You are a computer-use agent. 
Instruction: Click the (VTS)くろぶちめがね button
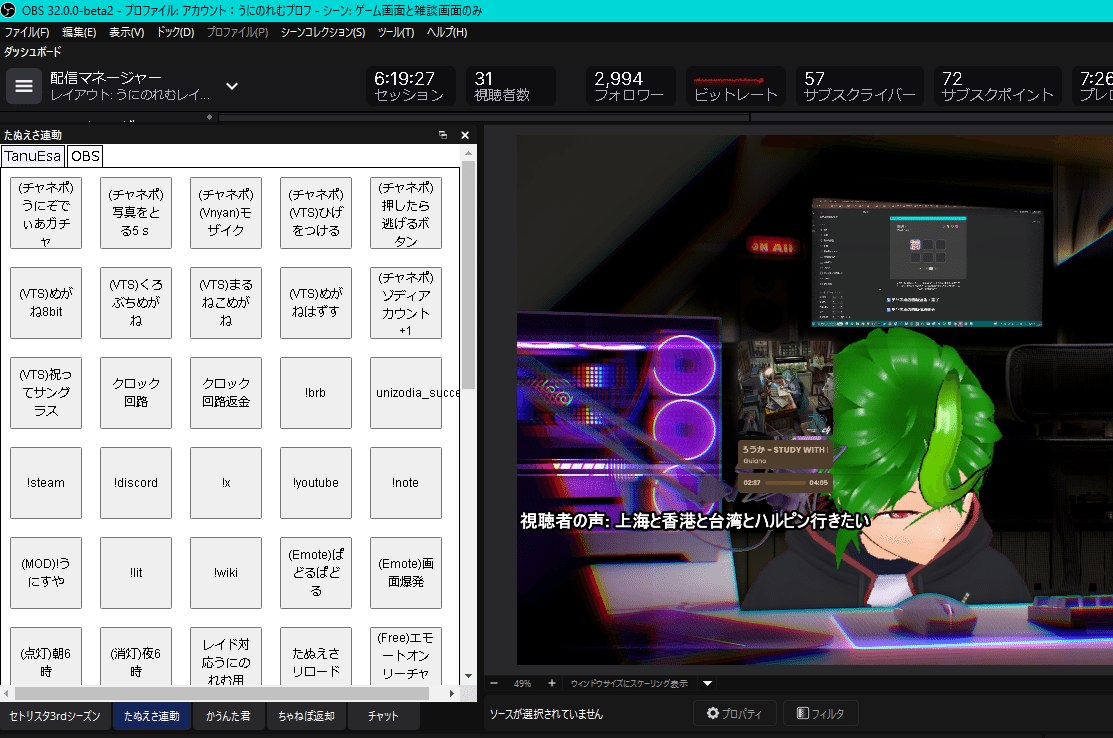[x=136, y=303]
